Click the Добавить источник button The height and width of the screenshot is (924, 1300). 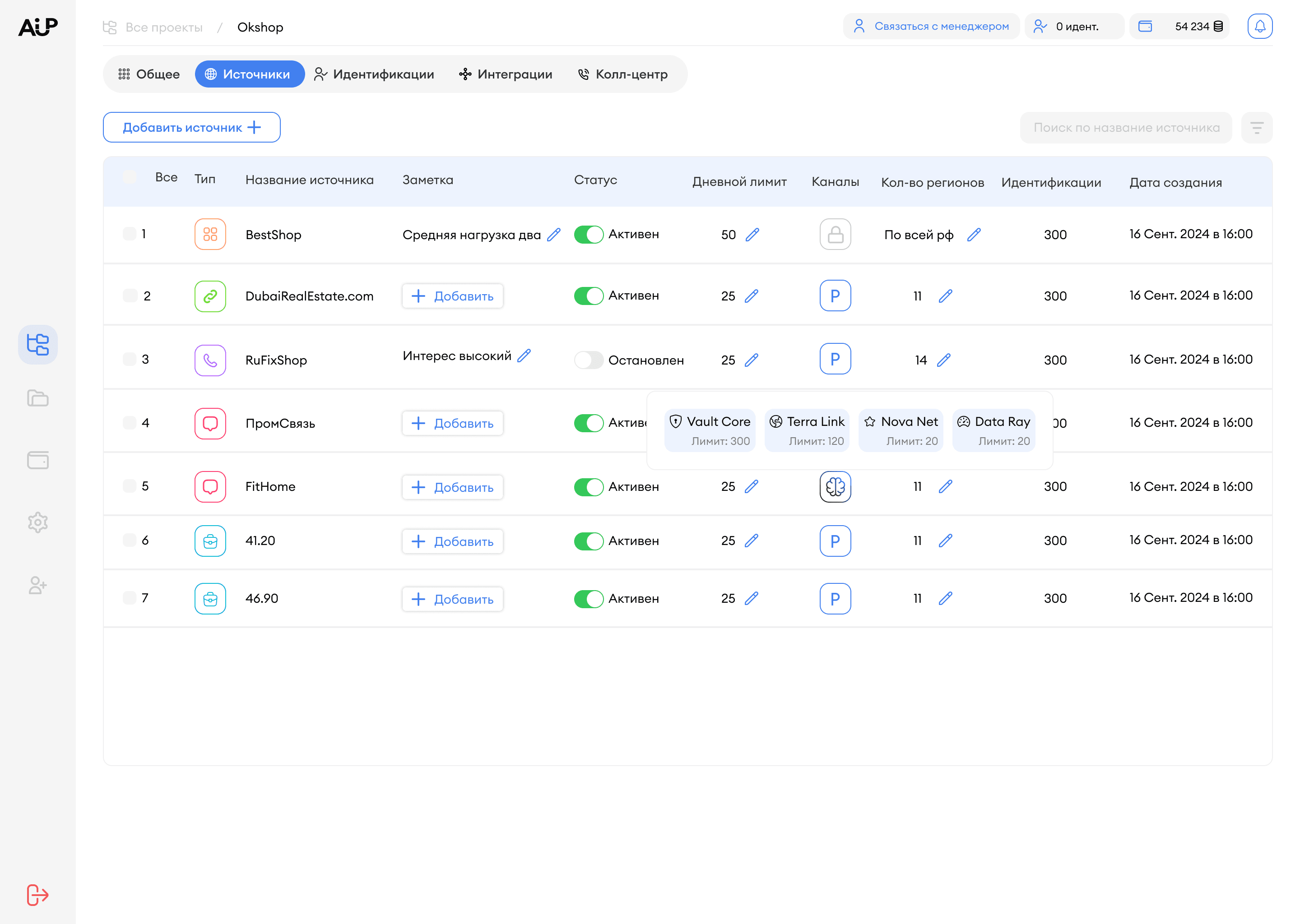[x=191, y=127]
